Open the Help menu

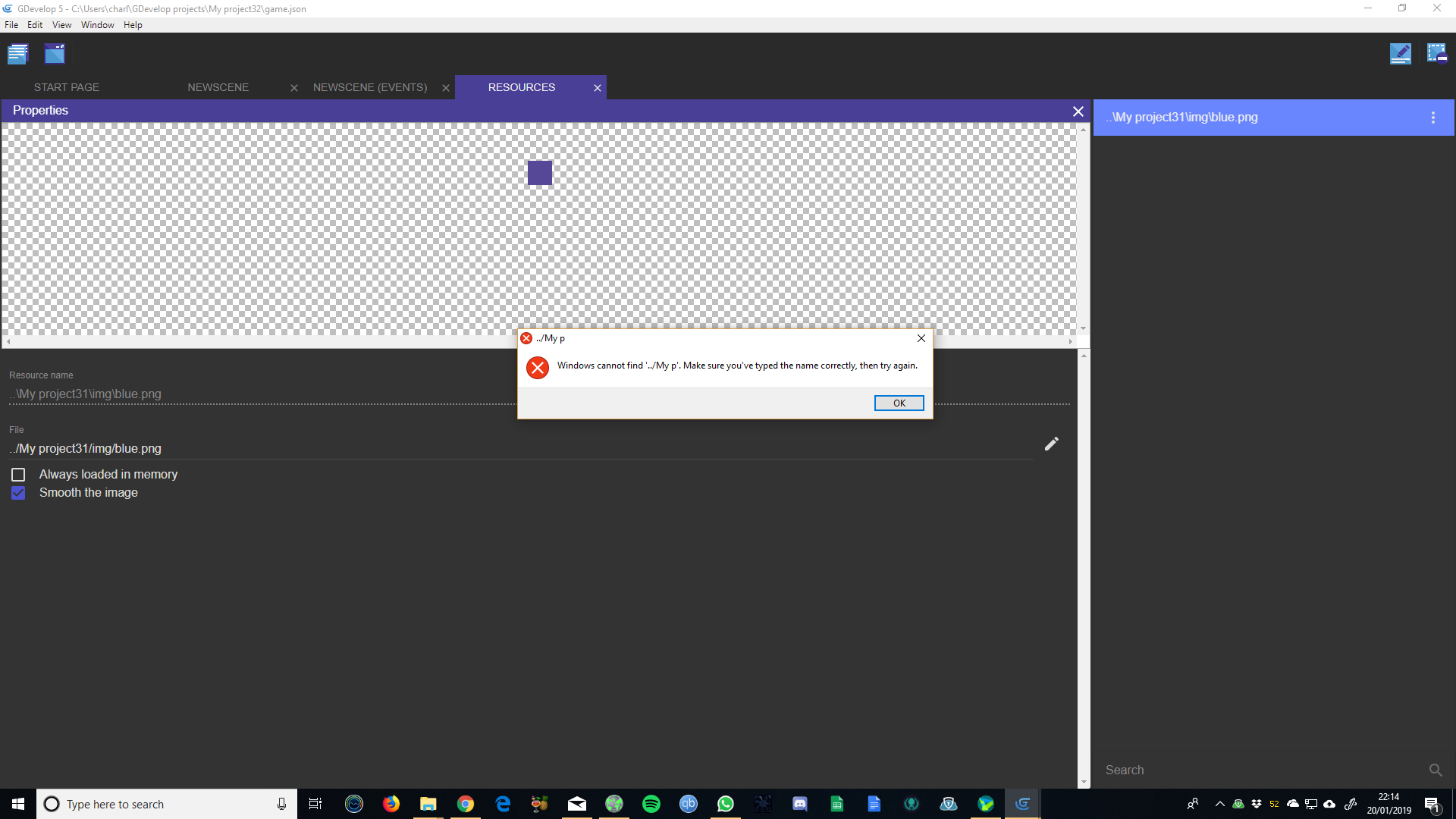(x=133, y=25)
